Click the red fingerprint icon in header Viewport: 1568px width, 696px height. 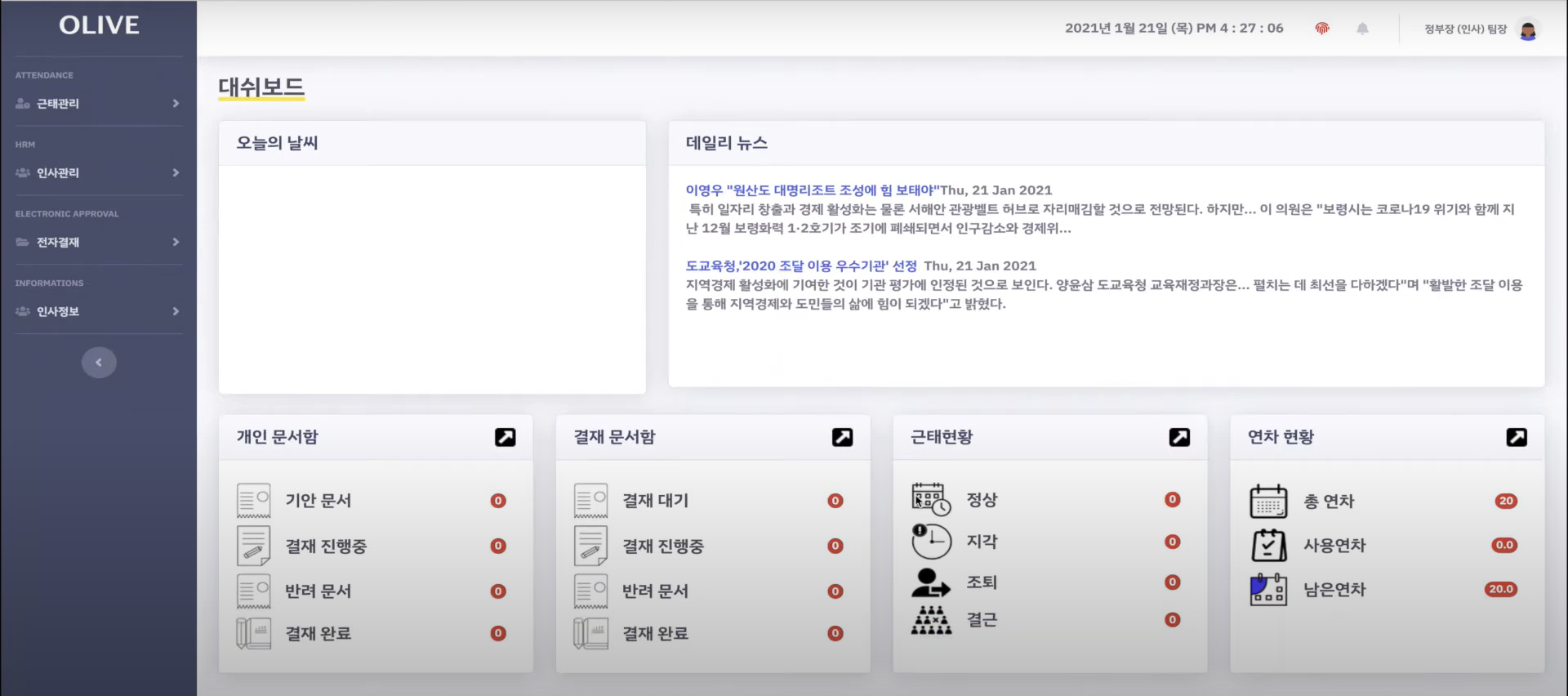tap(1322, 29)
